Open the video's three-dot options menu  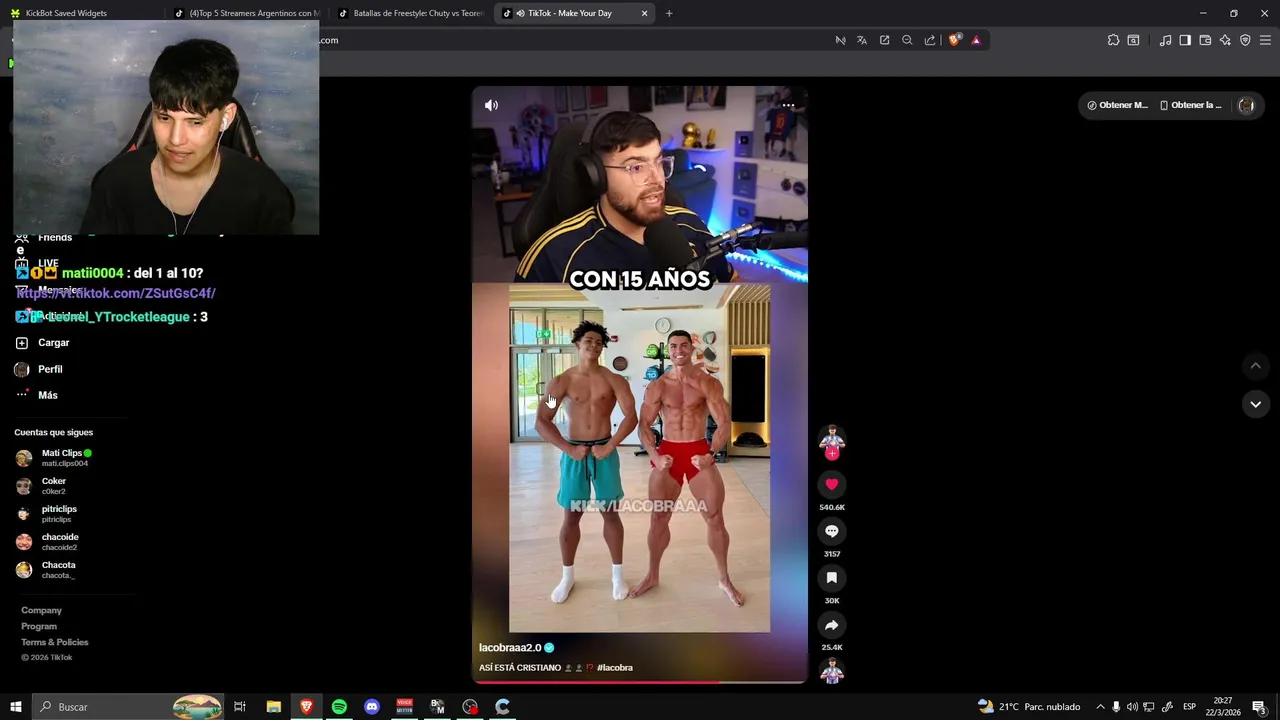point(788,105)
